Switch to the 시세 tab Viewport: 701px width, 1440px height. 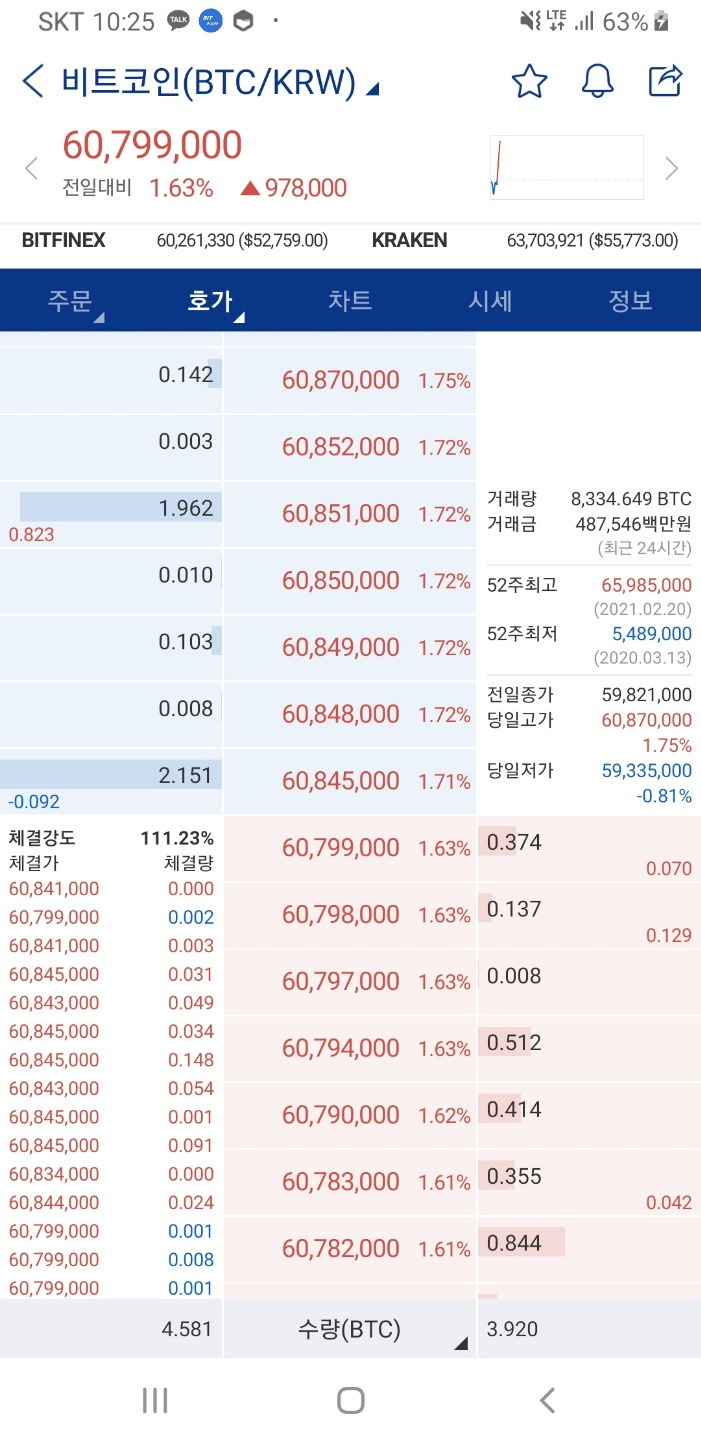click(490, 301)
